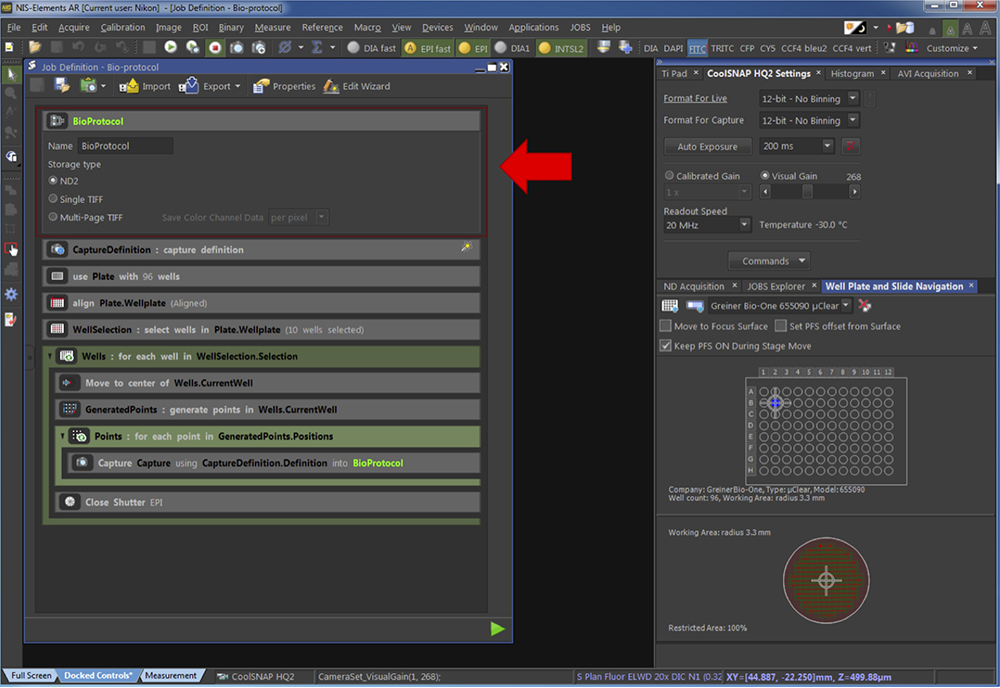
Task: Open Format For Capture binning dropdown
Action: (853, 120)
